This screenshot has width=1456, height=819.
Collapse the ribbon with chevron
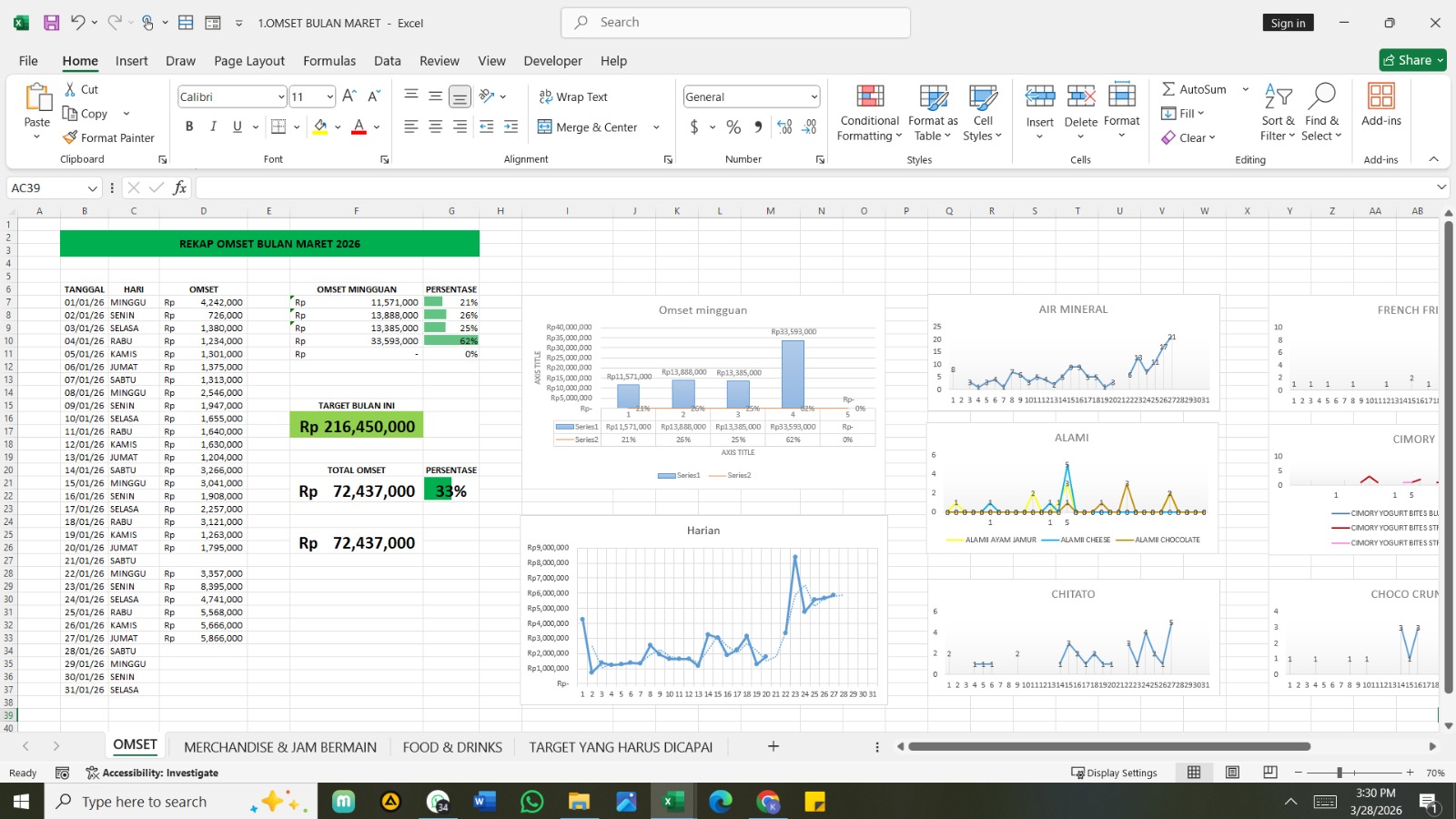(1433, 159)
